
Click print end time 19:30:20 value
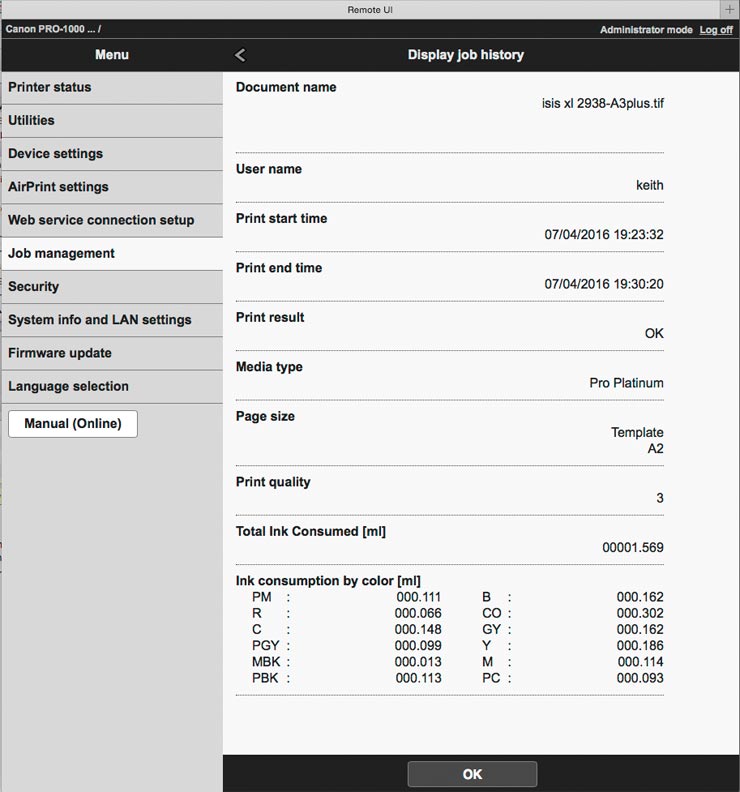(604, 284)
